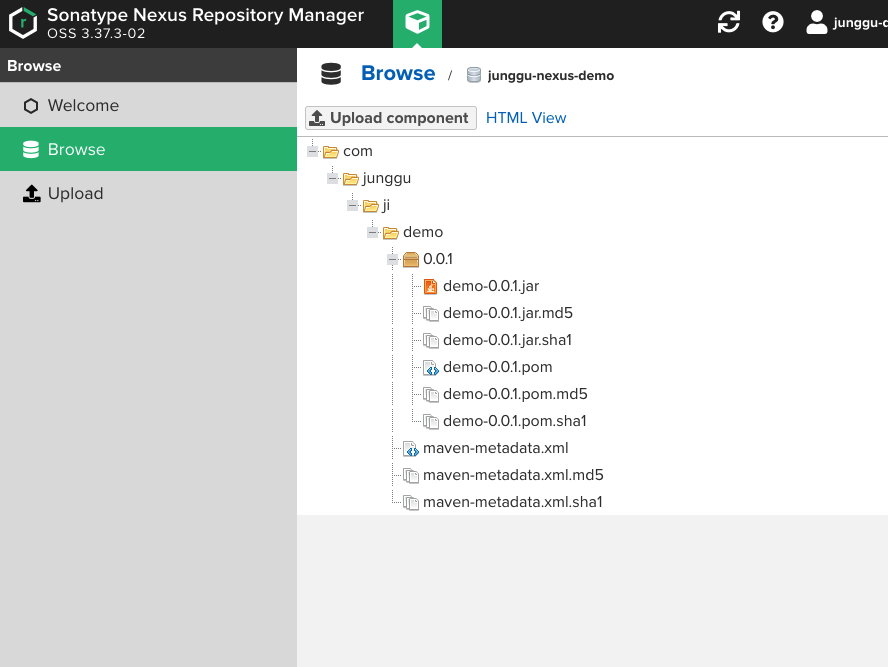Open the help question mark icon

pyautogui.click(x=773, y=22)
